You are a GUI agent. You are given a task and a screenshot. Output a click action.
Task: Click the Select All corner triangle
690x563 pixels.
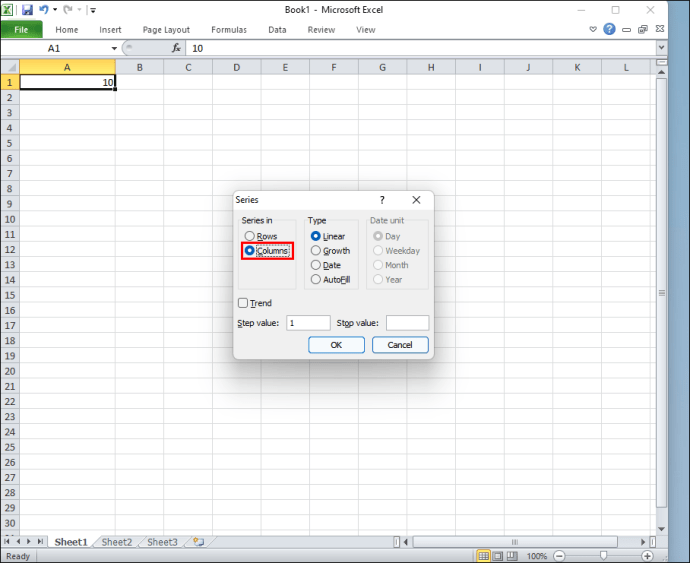click(11, 67)
